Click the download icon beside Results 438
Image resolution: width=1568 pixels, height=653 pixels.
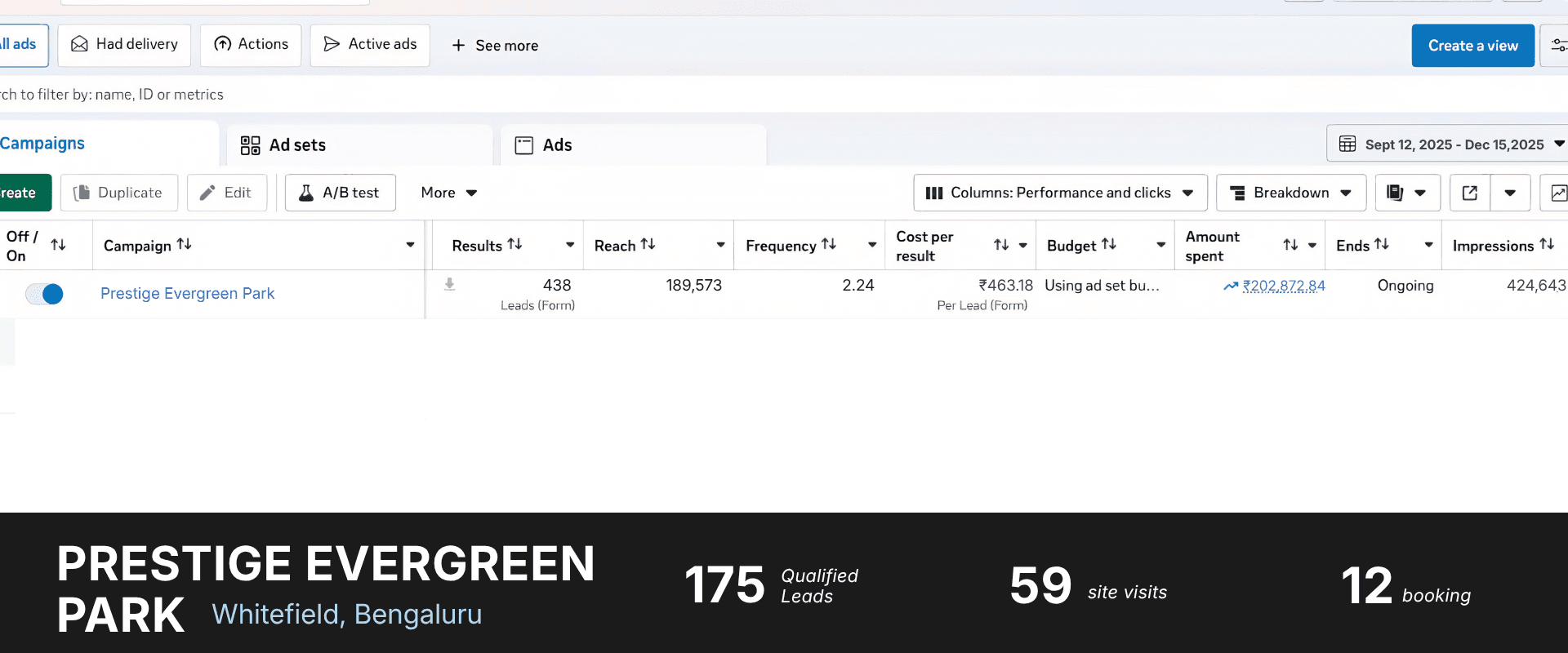click(x=449, y=285)
